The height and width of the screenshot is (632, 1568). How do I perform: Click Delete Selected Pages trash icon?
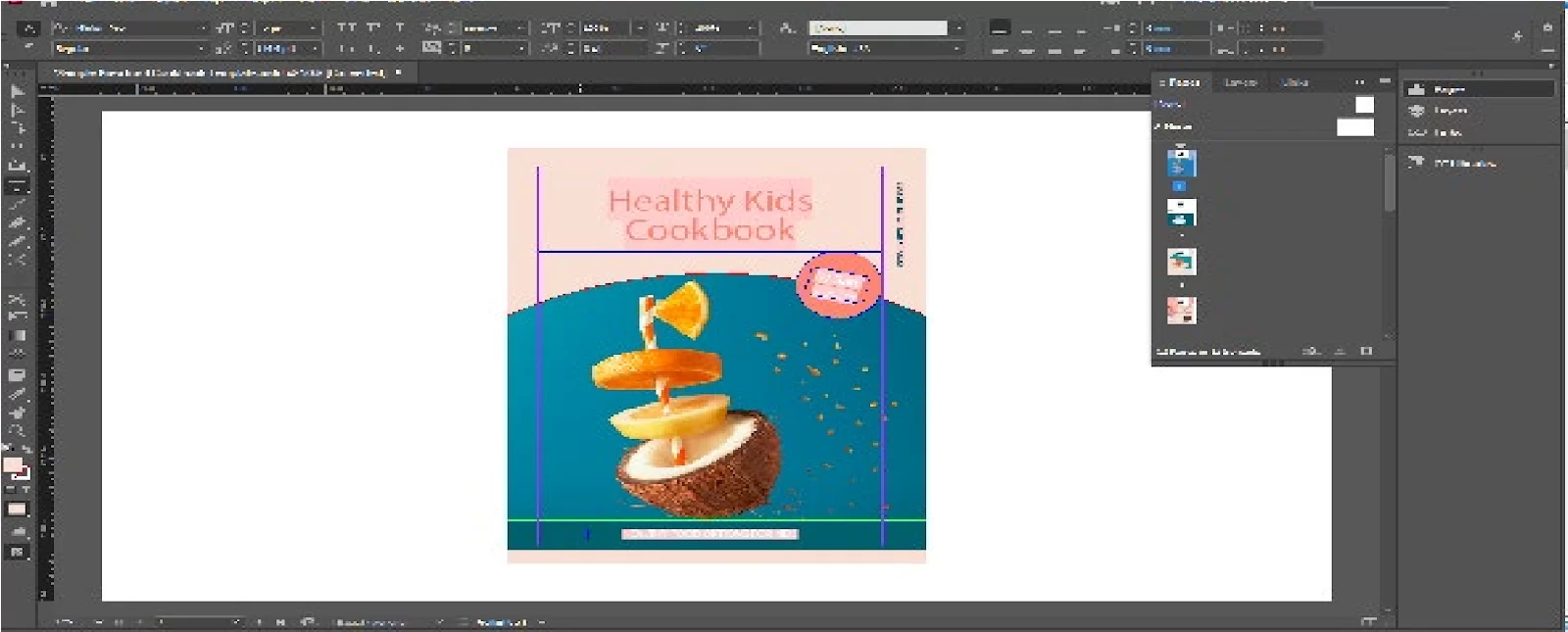point(1367,351)
